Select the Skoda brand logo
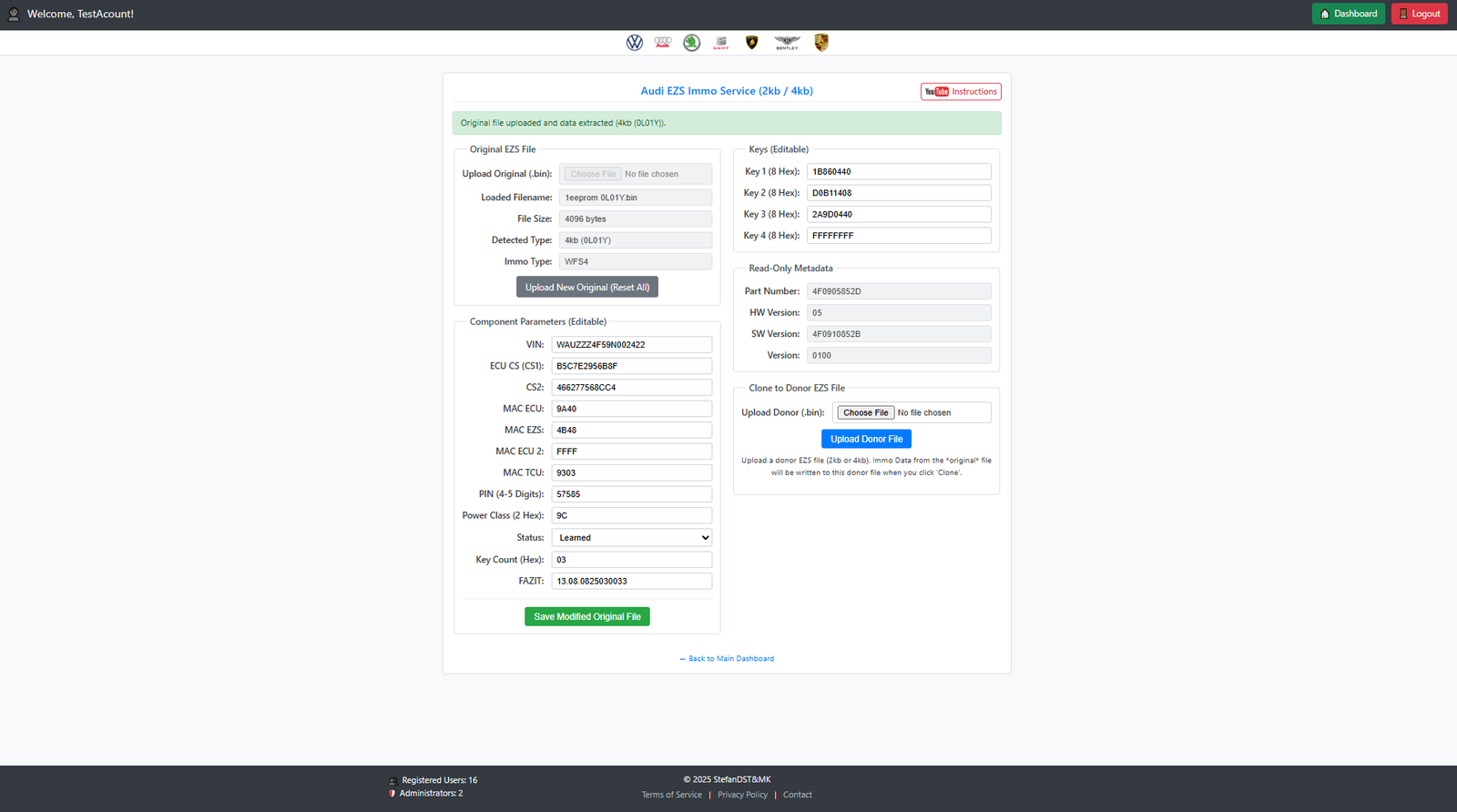The image size is (1457, 812). coord(692,43)
